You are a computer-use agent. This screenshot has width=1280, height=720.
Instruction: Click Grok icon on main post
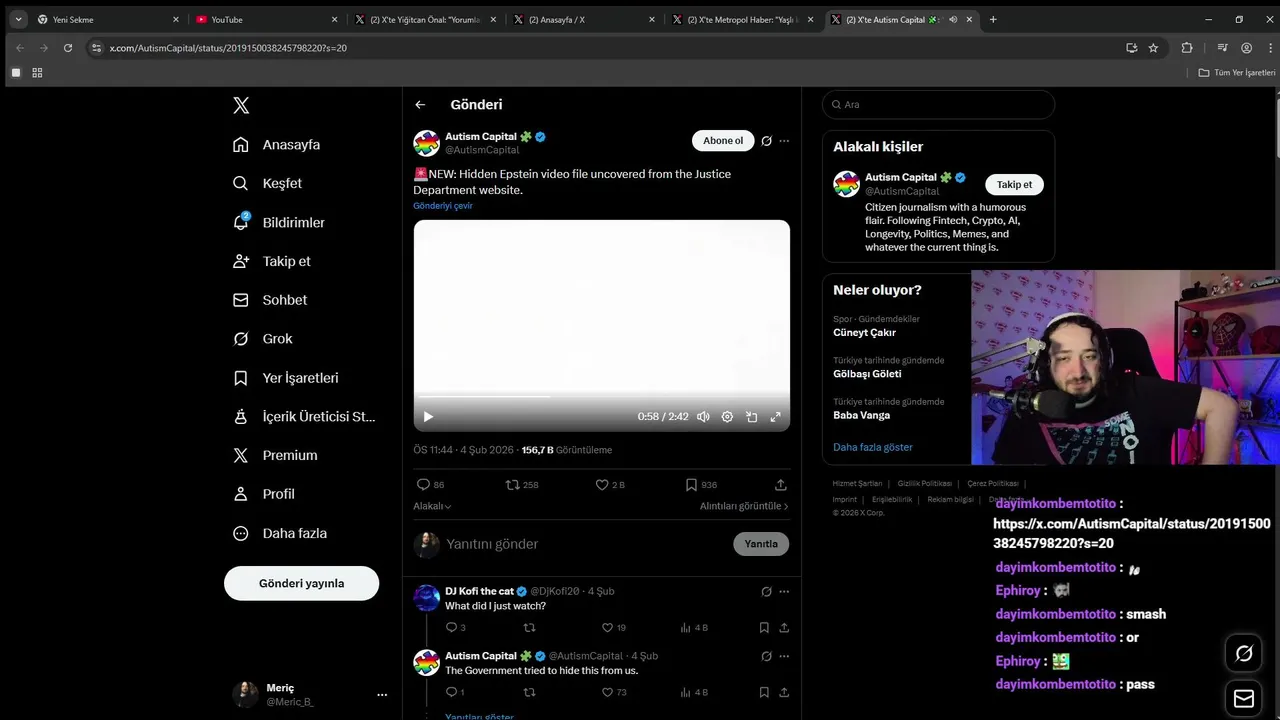pyautogui.click(x=766, y=141)
